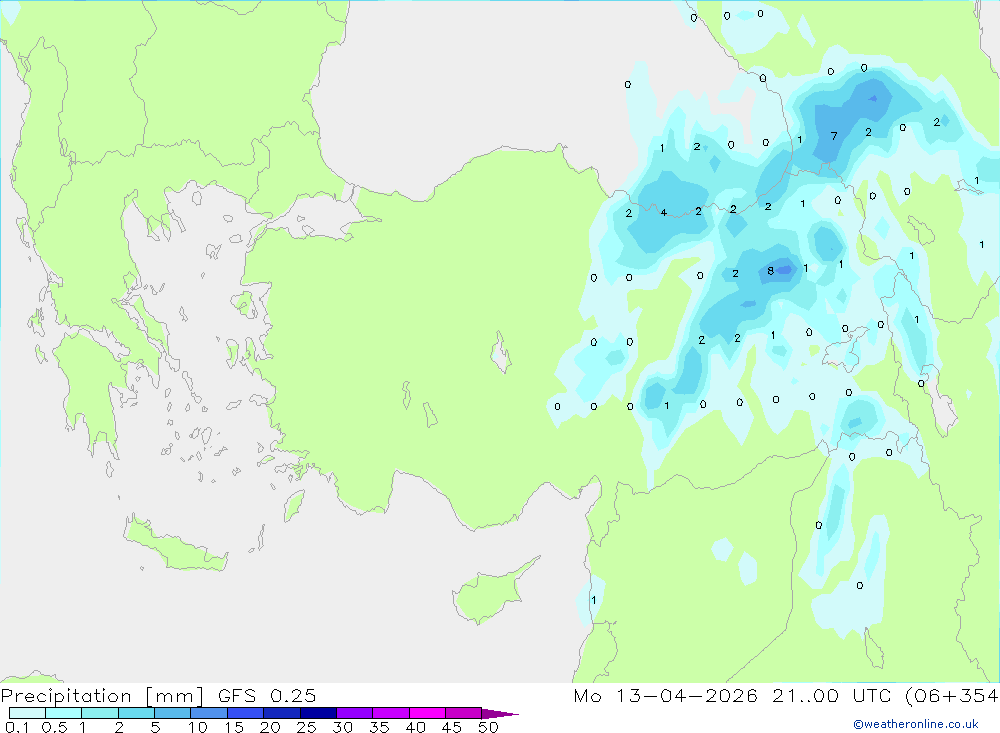Click the '20' legend scale label
This screenshot has height=733, width=1000.
pos(270,727)
